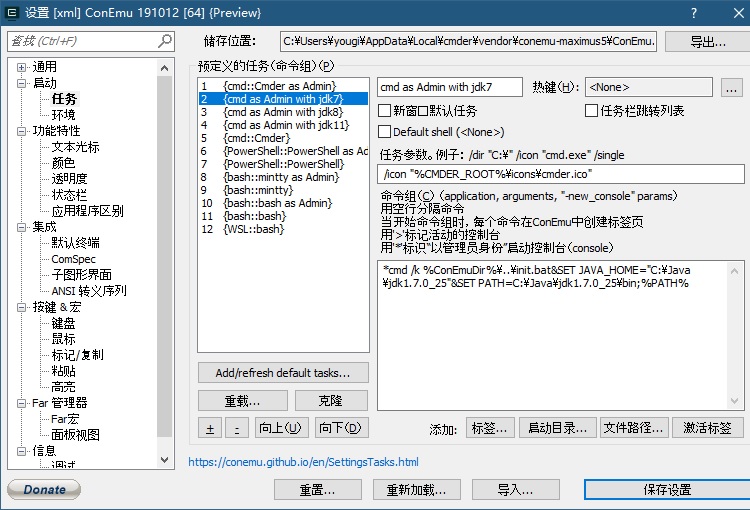
Task: Check the Default shell option
Action: tap(385, 132)
